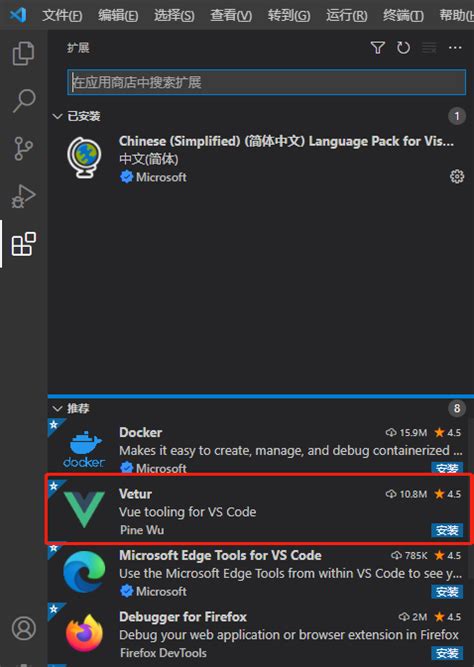
Task: Click the Chinese Language Pack globe icon
Action: pyautogui.click(x=84, y=157)
